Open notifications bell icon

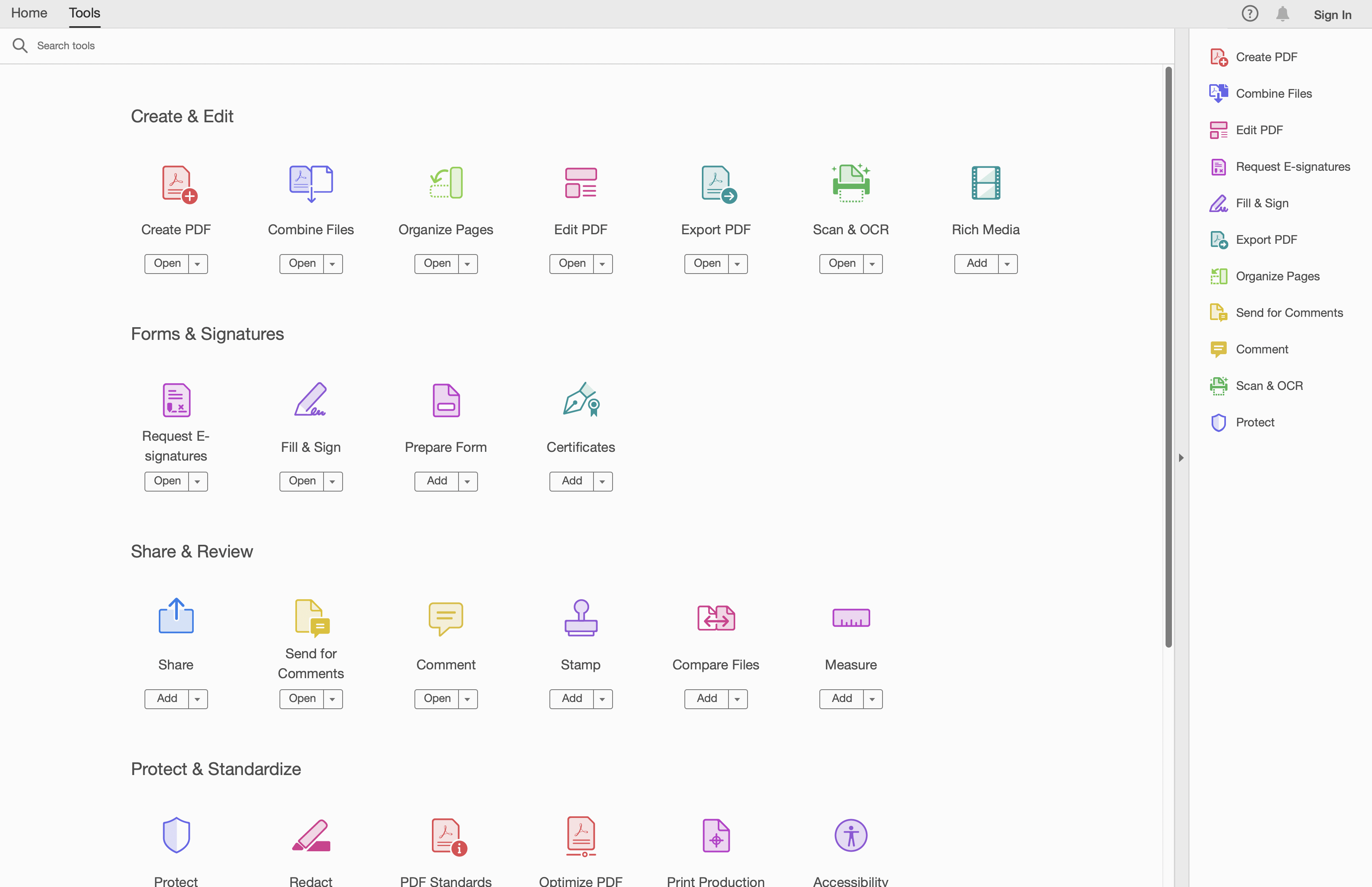coord(1282,14)
